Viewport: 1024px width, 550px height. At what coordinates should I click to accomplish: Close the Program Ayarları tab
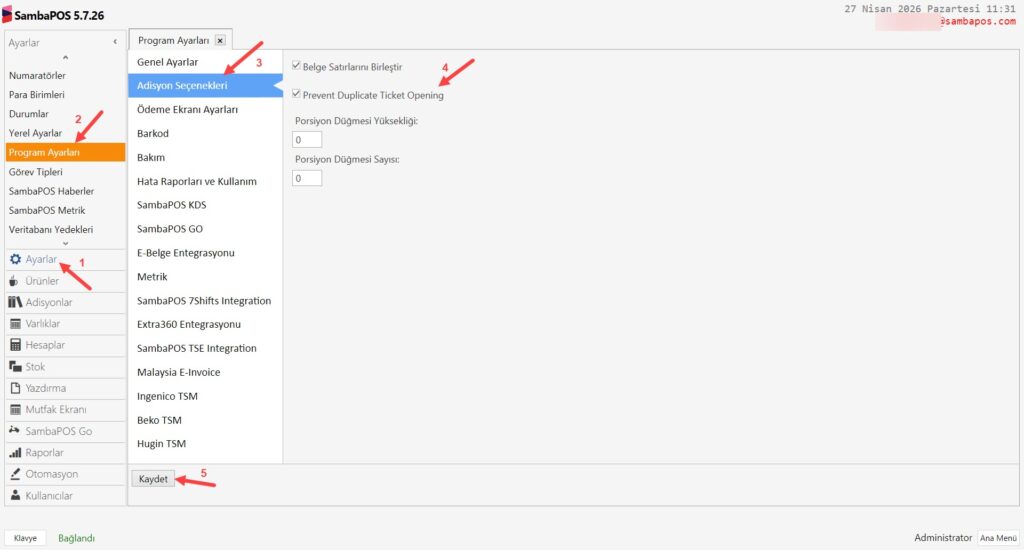220,41
